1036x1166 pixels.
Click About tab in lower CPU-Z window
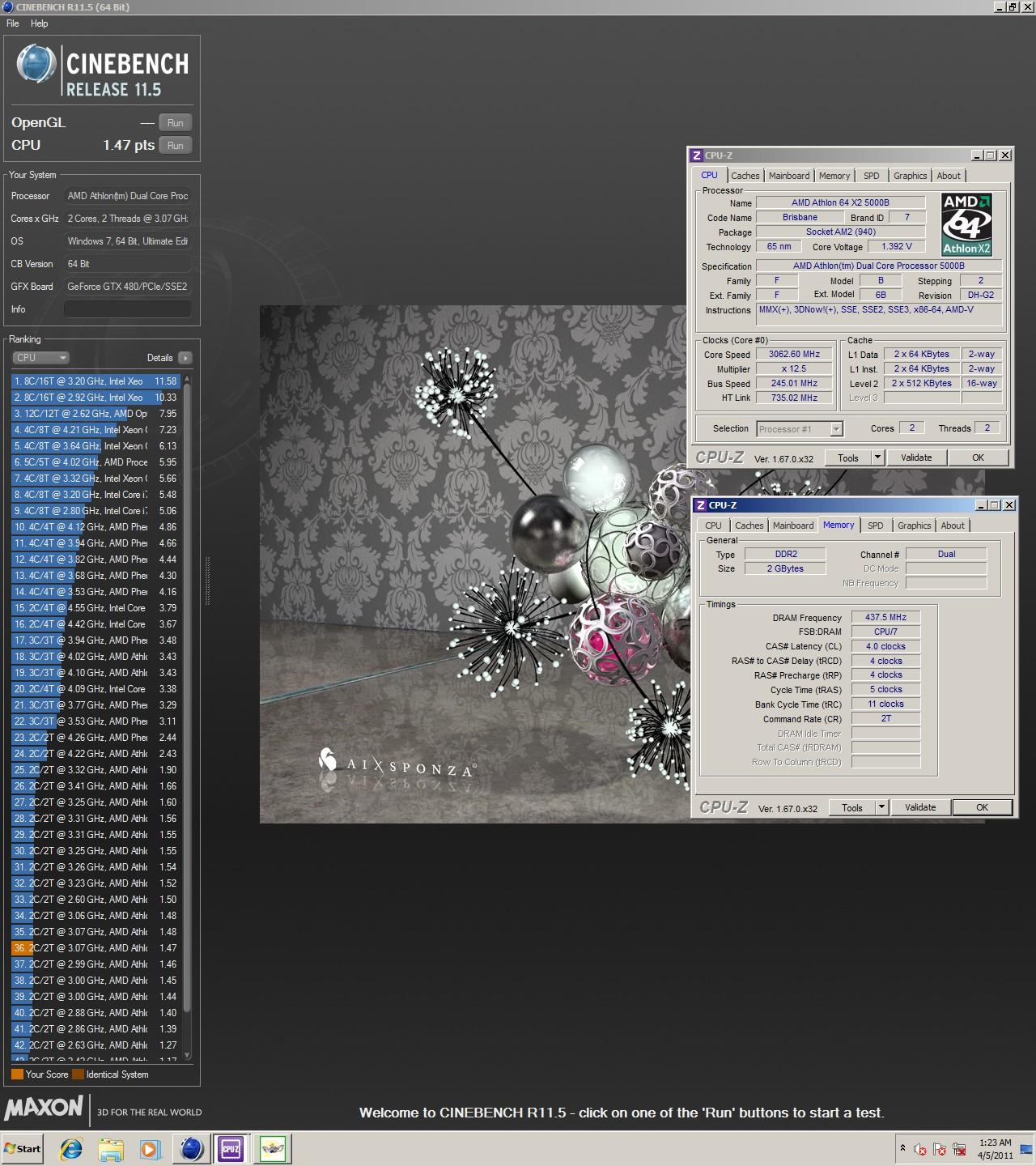click(x=953, y=526)
